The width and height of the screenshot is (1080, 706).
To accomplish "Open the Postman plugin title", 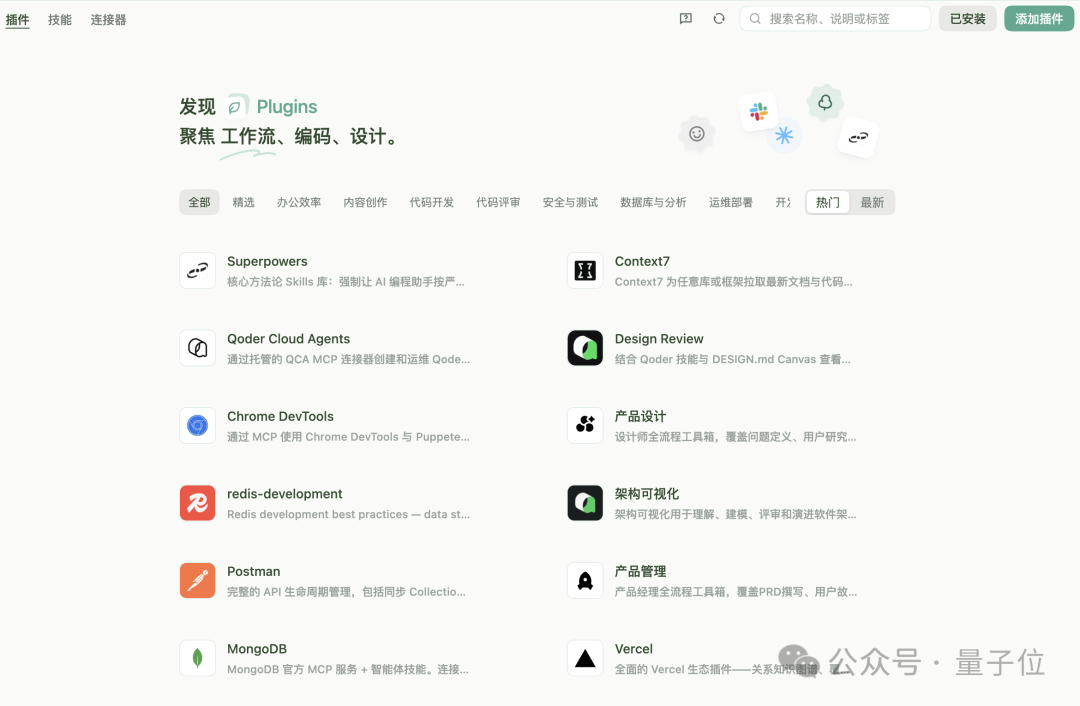I will coord(253,572).
